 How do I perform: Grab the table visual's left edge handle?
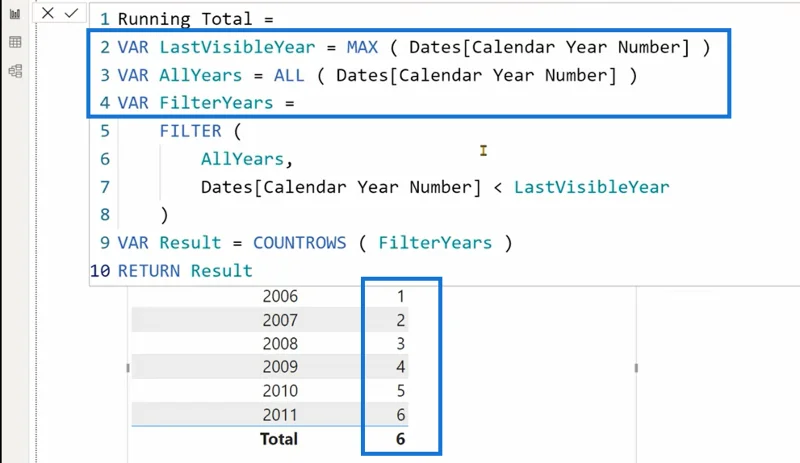coord(128,368)
